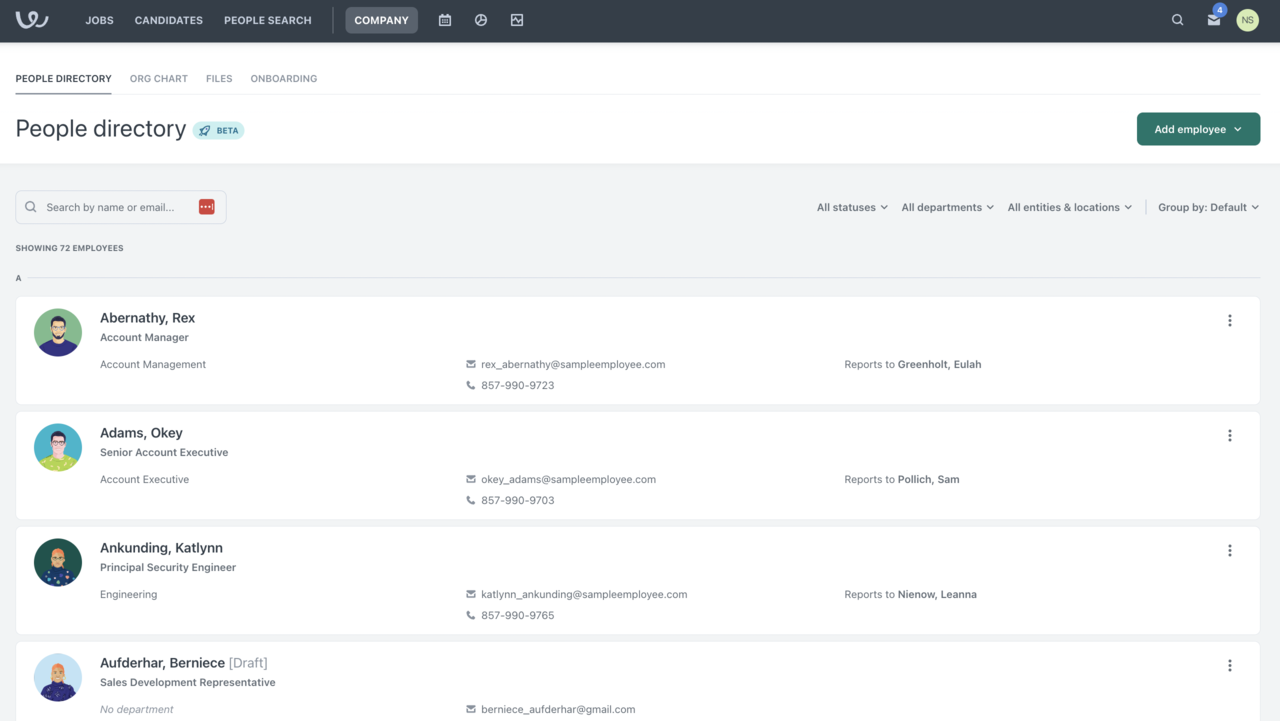Screen dimensions: 1280x721
Task: Click Okey Adams's avatar photo
Action: coord(58,447)
